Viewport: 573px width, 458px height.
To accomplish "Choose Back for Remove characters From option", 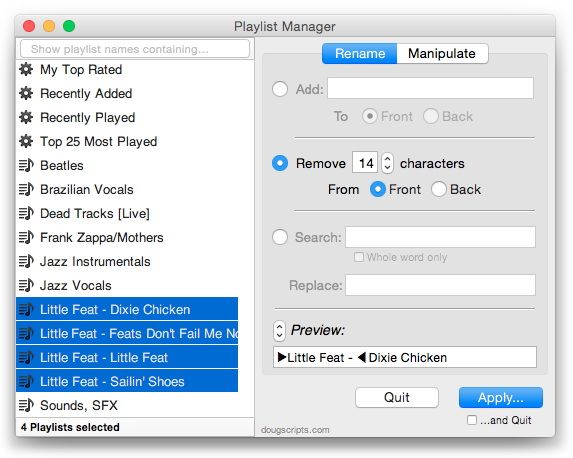I will (x=439, y=189).
